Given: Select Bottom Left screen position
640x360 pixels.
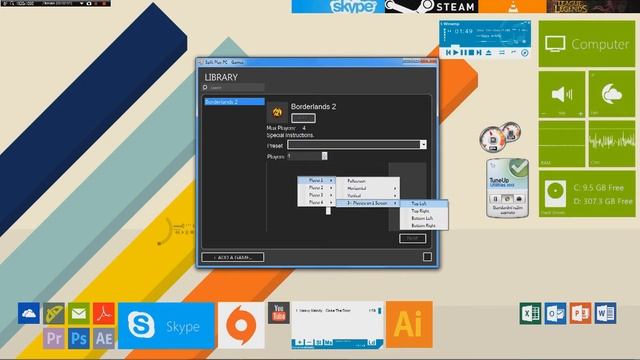Looking at the screenshot, I should coord(424,218).
